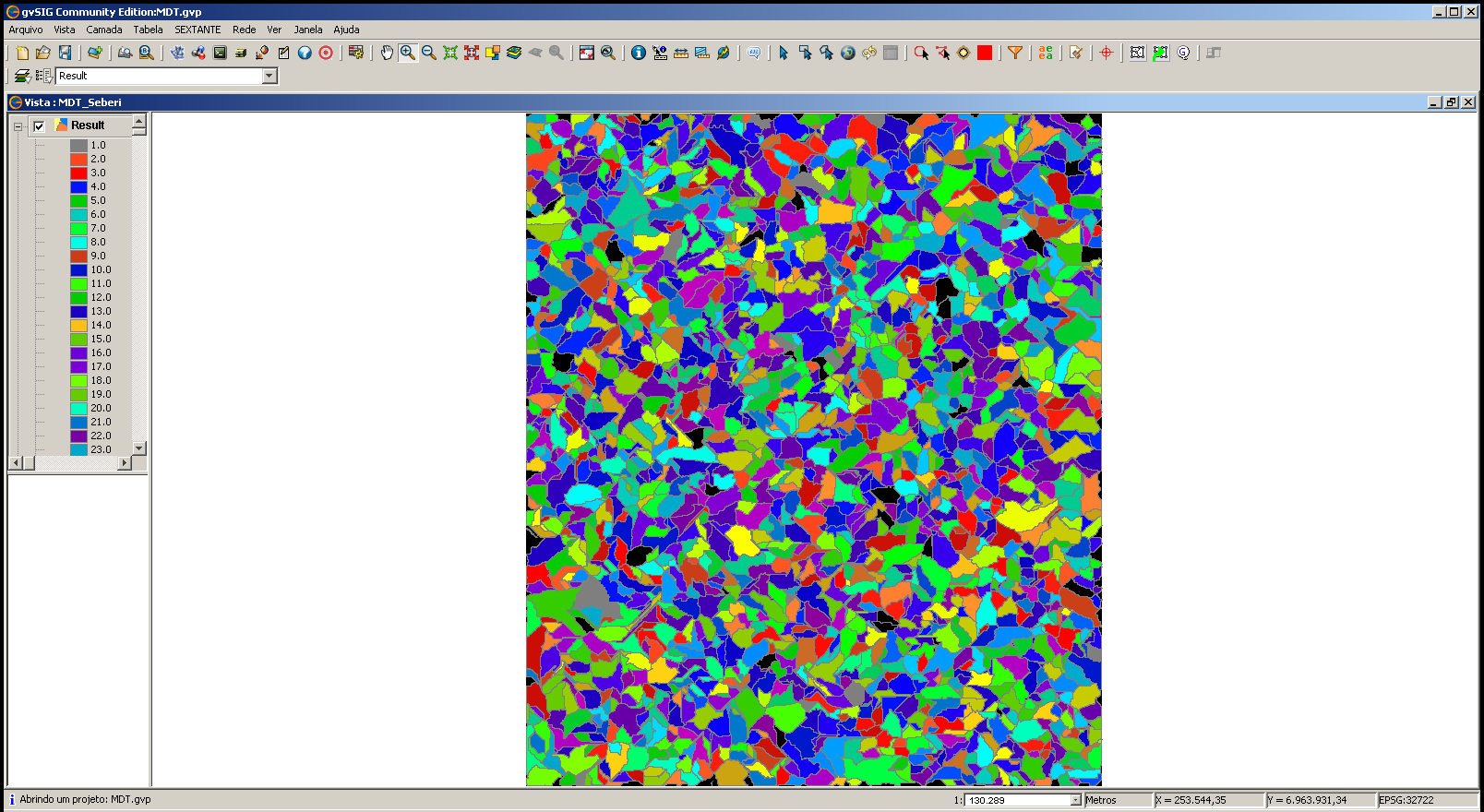1484x812 pixels.
Task: Uncheck the Result layer visibility checkbox
Action: (39, 126)
